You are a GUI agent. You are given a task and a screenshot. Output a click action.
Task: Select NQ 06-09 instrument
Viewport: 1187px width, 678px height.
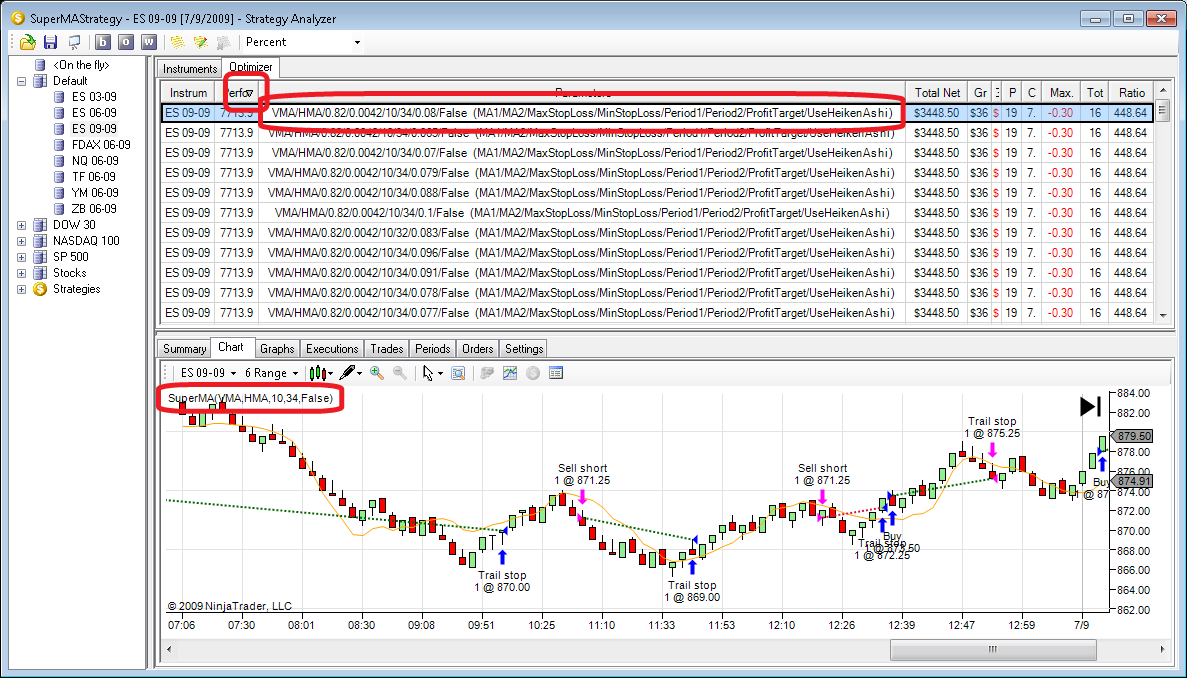click(95, 161)
